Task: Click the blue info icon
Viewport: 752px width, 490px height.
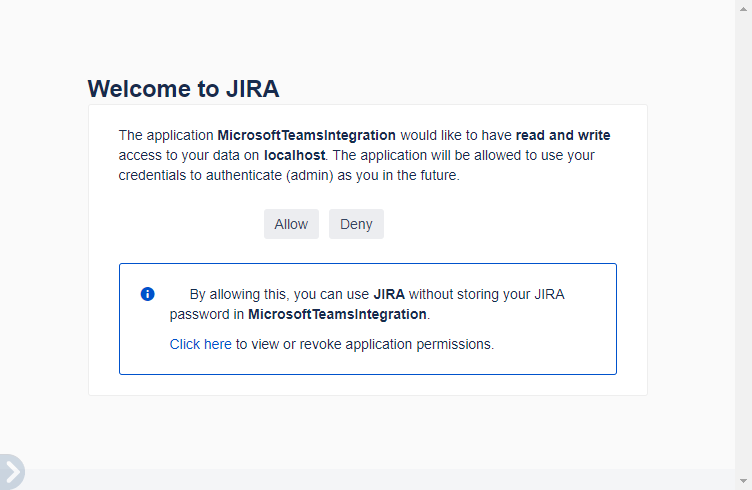Action: [147, 294]
